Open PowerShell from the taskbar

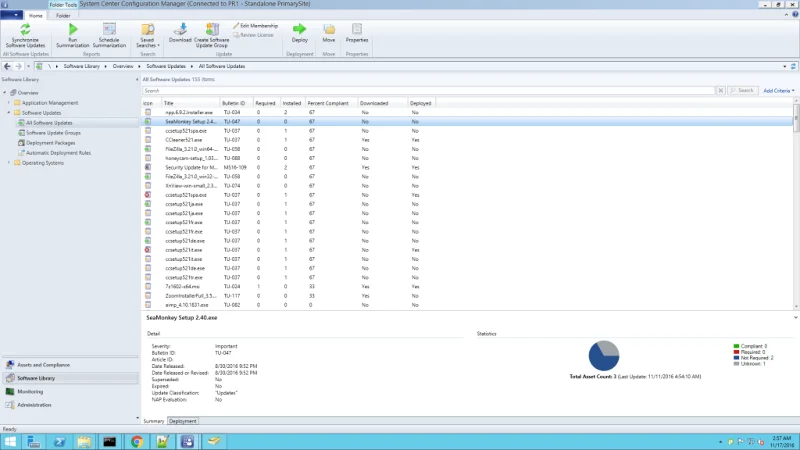59,441
